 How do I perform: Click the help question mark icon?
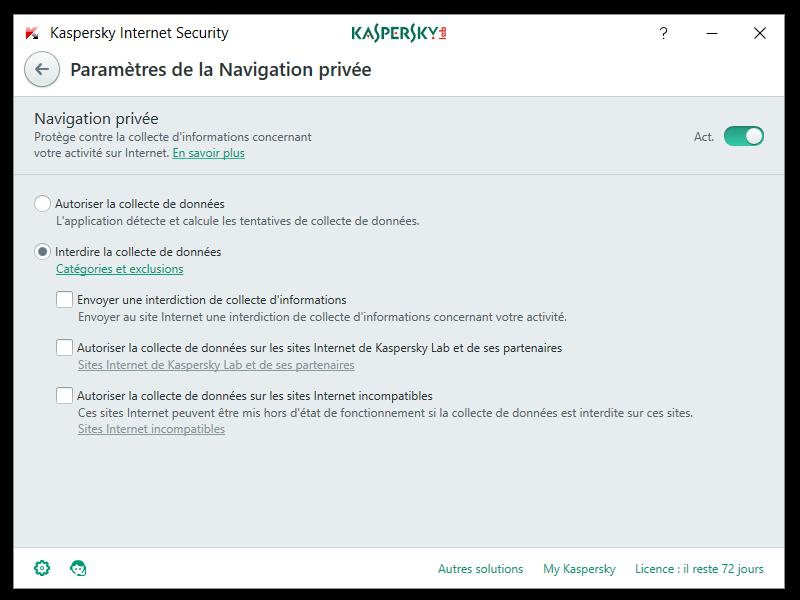(663, 33)
